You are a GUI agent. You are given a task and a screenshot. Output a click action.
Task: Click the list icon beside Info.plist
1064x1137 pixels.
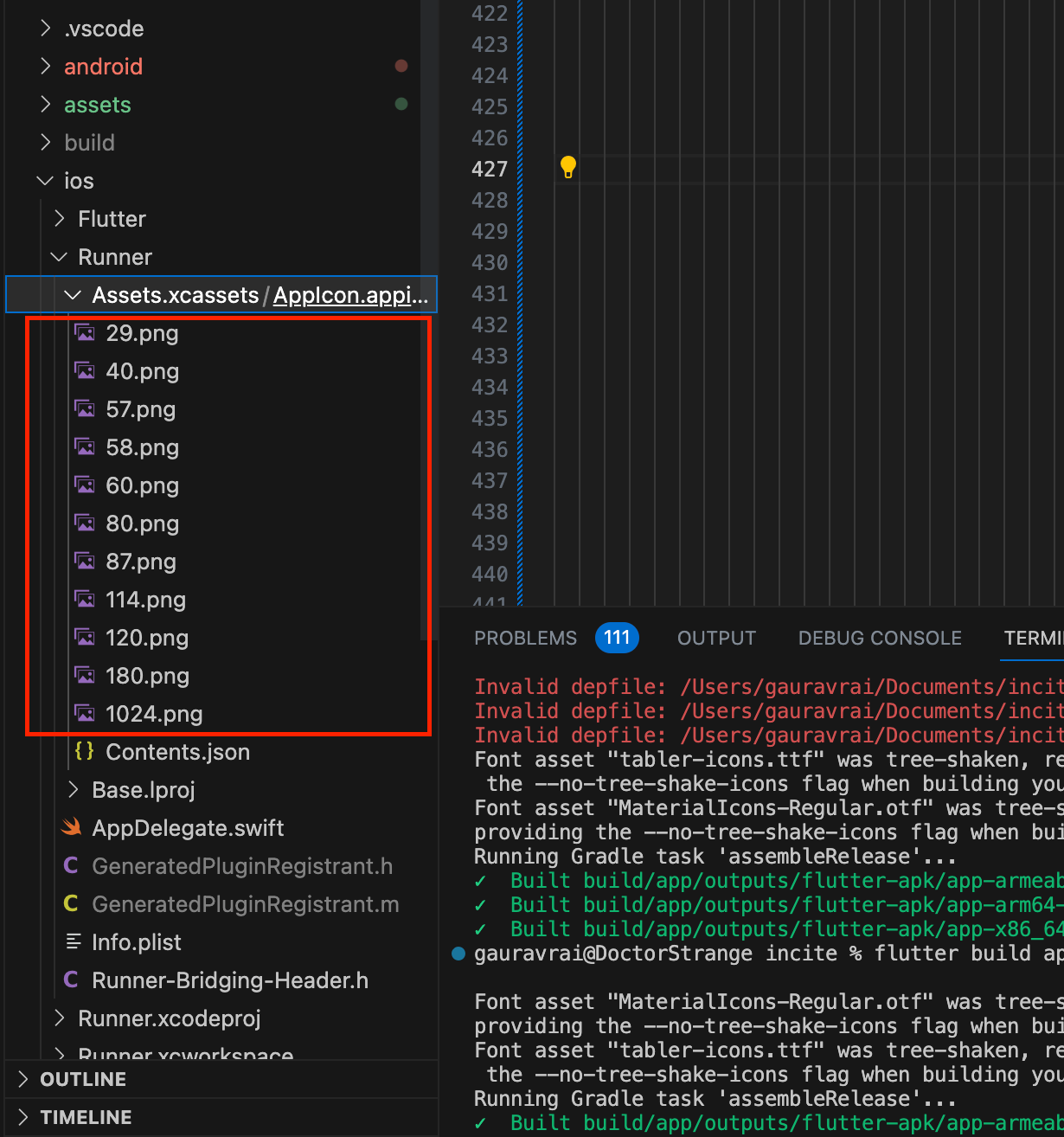[x=74, y=942]
